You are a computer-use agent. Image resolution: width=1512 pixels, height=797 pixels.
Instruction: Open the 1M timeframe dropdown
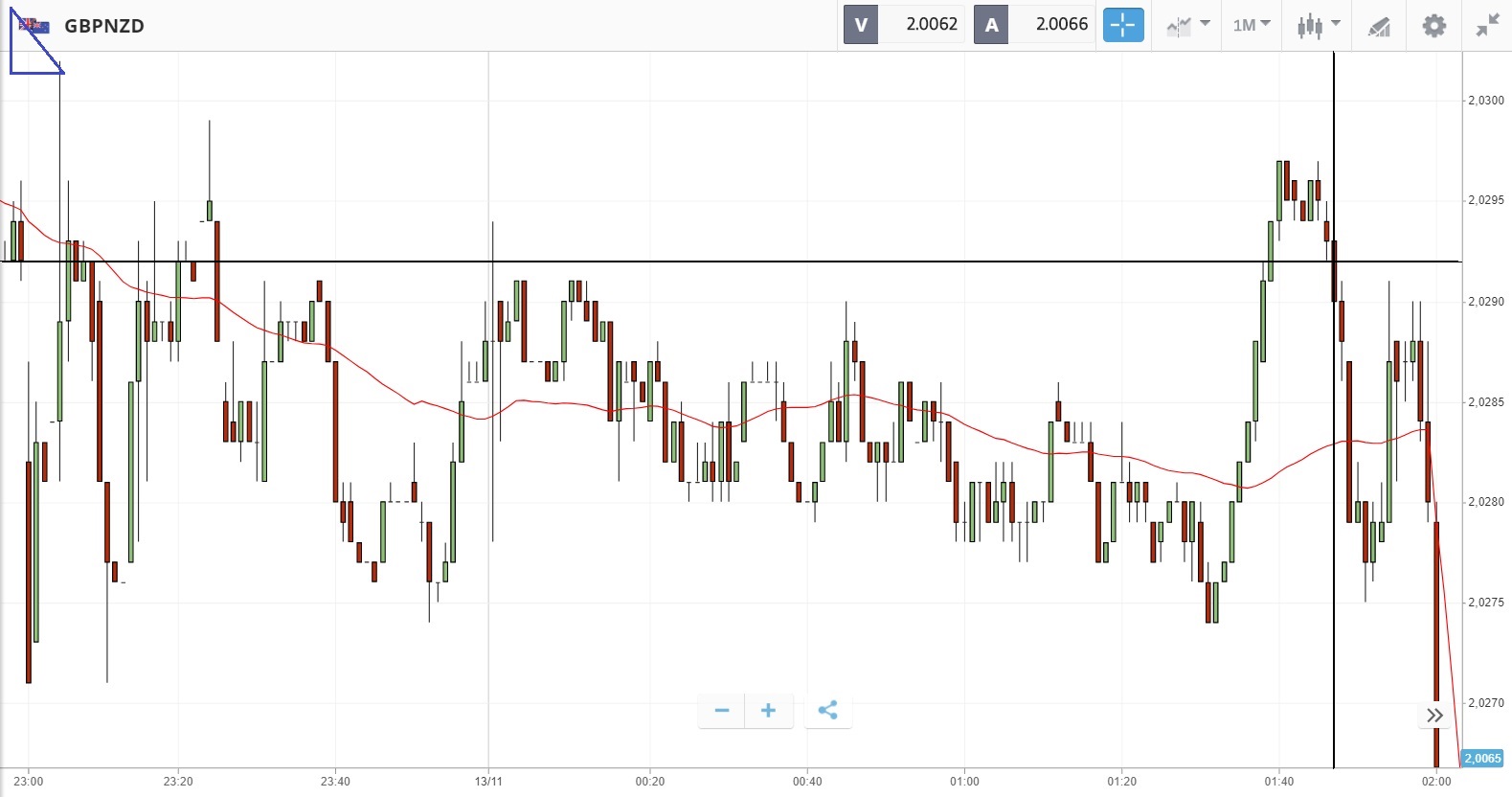coord(1252,26)
